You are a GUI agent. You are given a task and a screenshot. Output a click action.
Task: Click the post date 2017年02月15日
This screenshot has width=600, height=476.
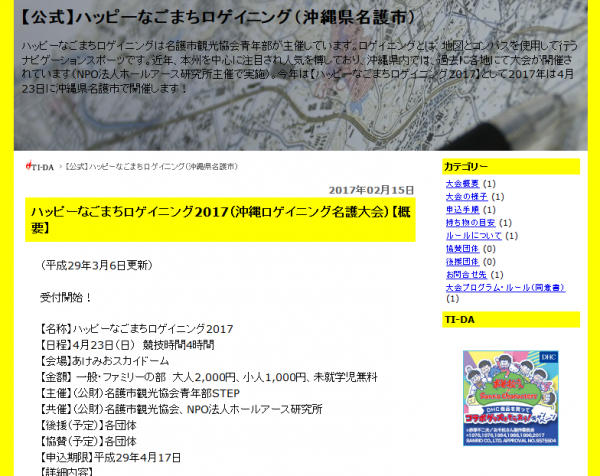pos(371,190)
